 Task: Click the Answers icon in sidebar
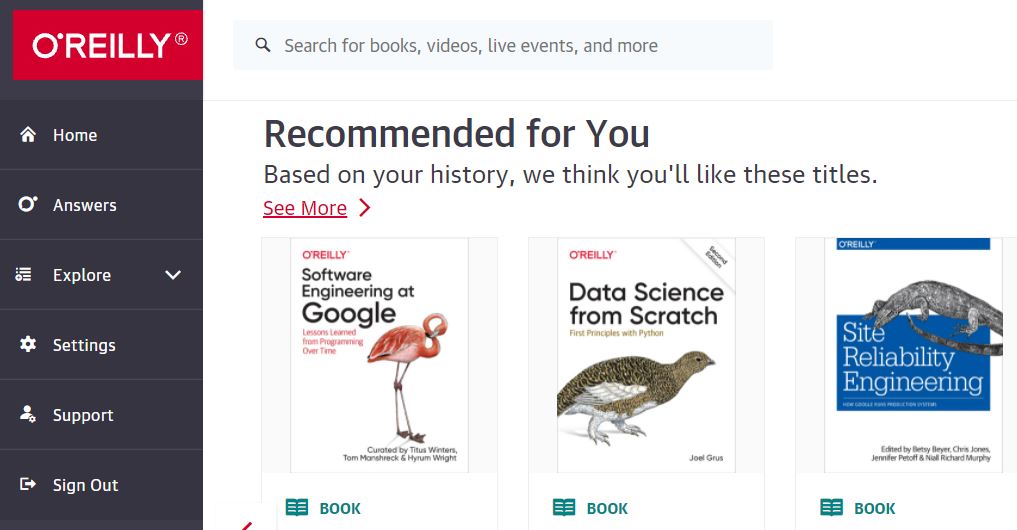point(28,205)
